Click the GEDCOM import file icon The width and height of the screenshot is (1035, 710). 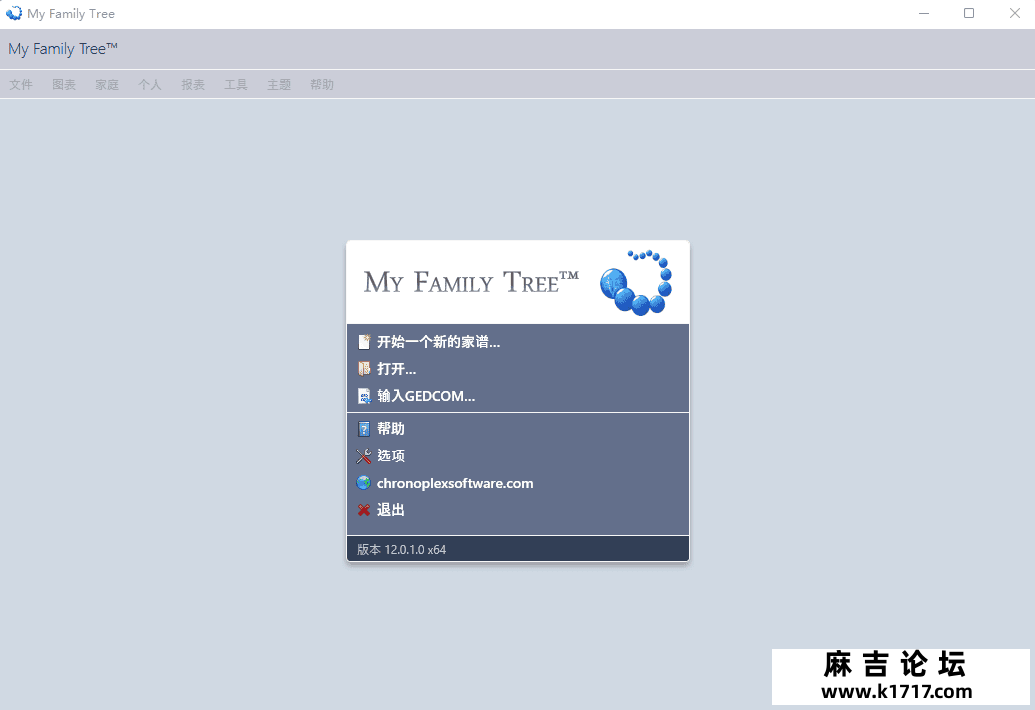[364, 396]
